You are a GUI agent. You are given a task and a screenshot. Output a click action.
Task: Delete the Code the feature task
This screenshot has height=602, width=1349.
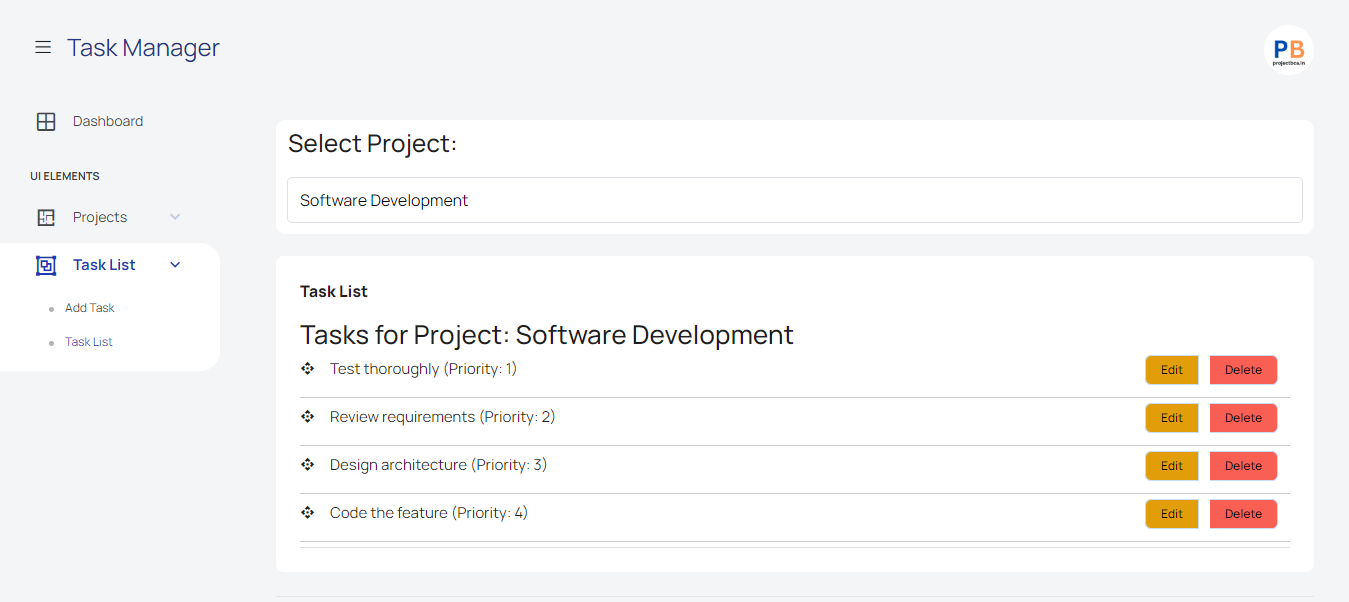pyautogui.click(x=1243, y=514)
